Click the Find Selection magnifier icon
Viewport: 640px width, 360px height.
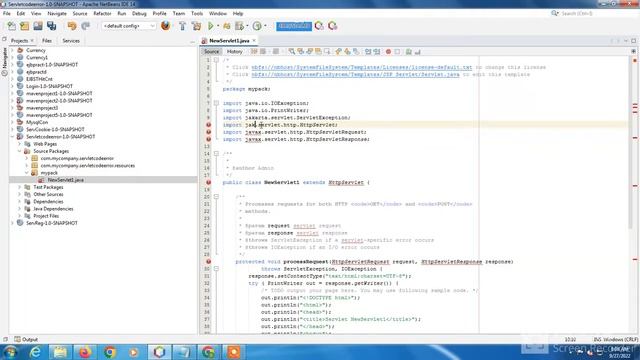291,51
